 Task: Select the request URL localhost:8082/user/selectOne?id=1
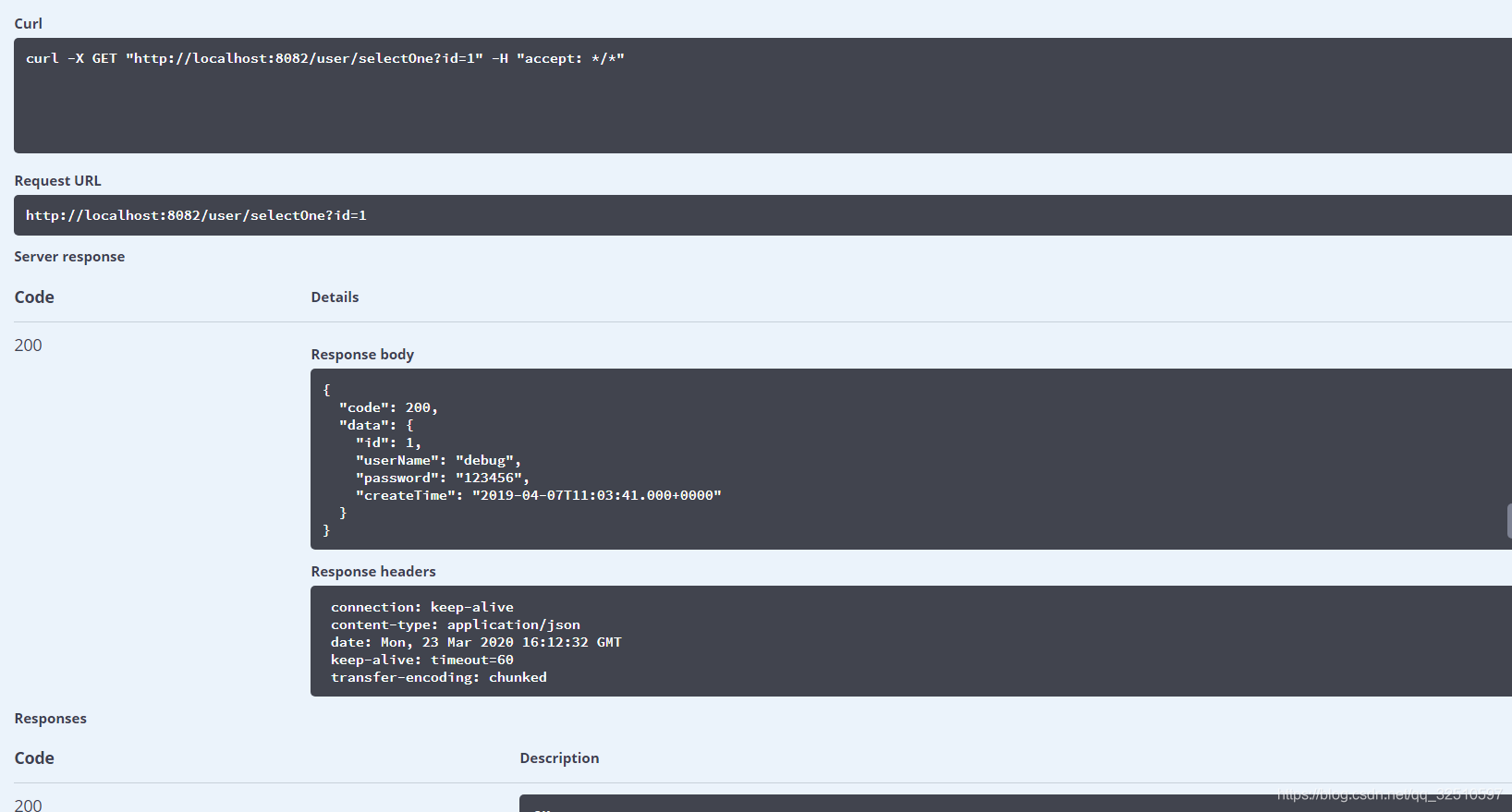[196, 215]
